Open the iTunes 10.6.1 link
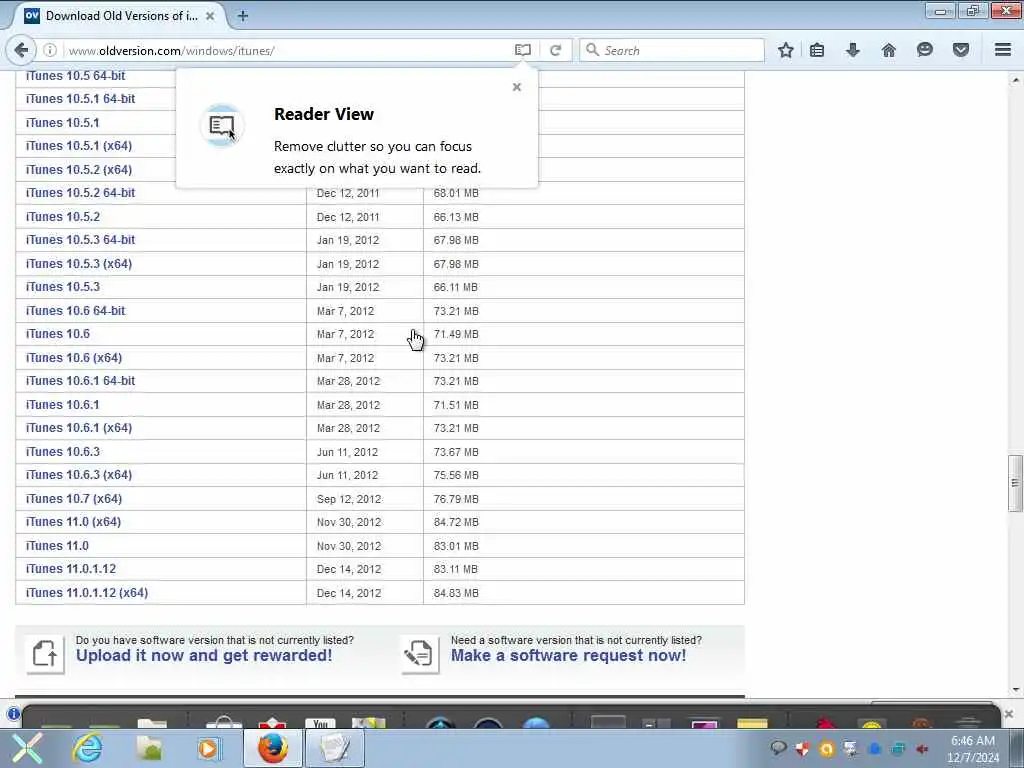 tap(63, 405)
